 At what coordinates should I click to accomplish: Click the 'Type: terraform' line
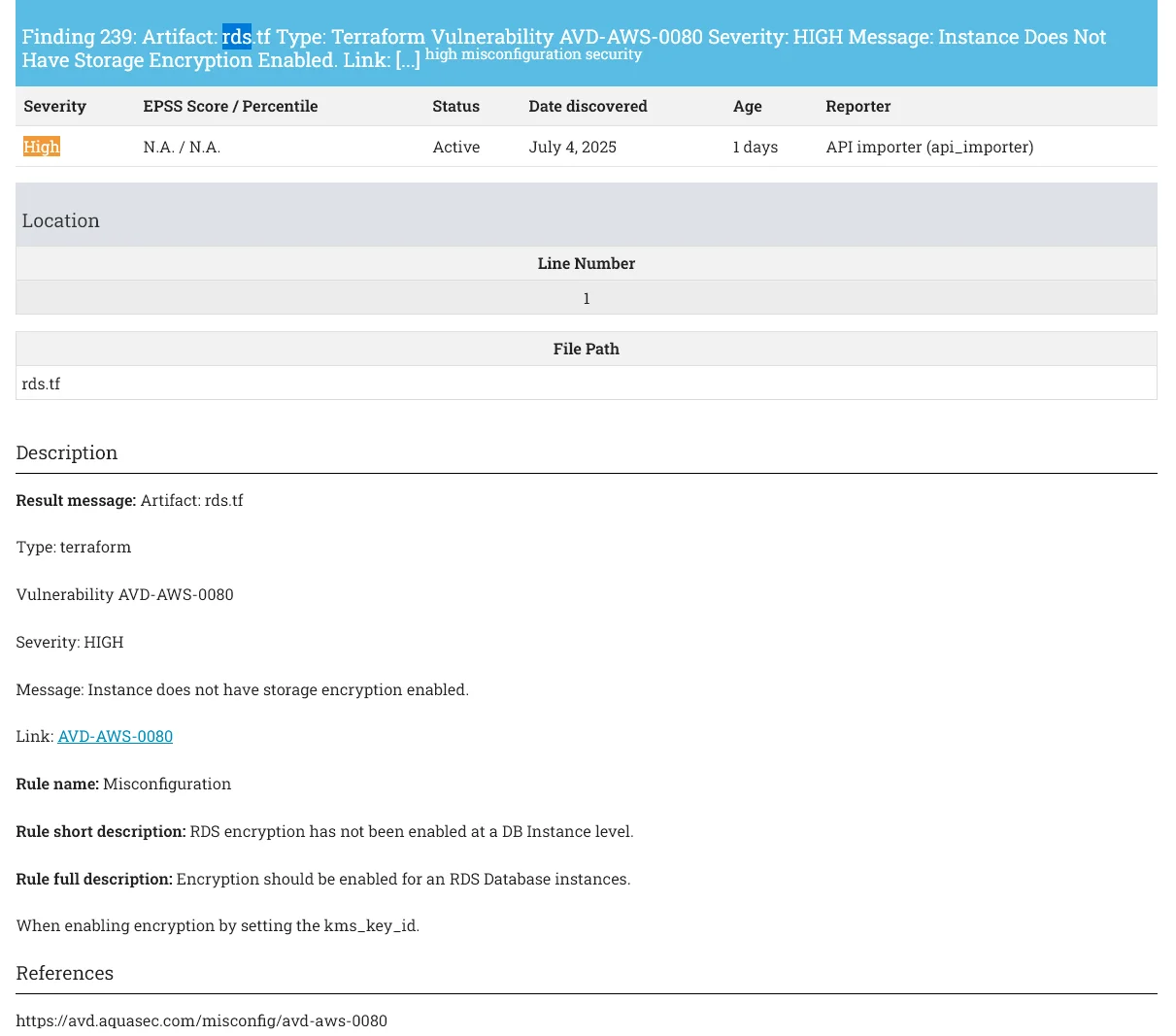tap(74, 548)
